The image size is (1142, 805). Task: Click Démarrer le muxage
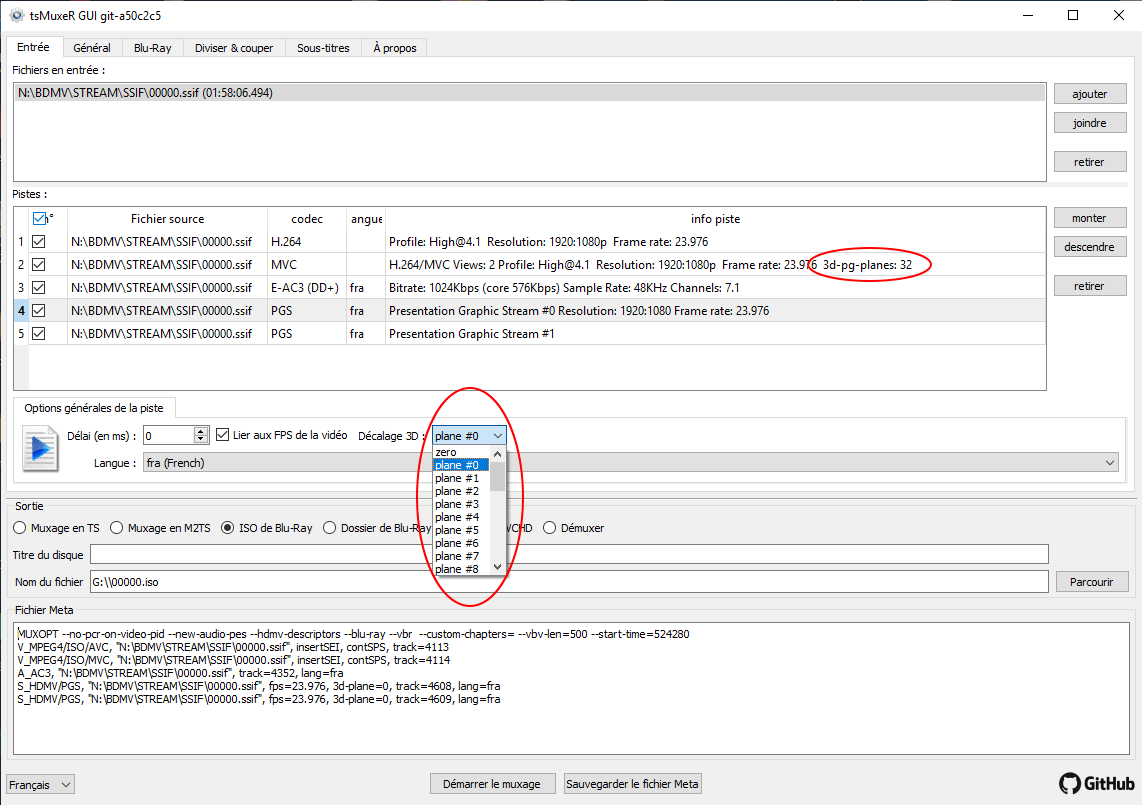coord(492,784)
